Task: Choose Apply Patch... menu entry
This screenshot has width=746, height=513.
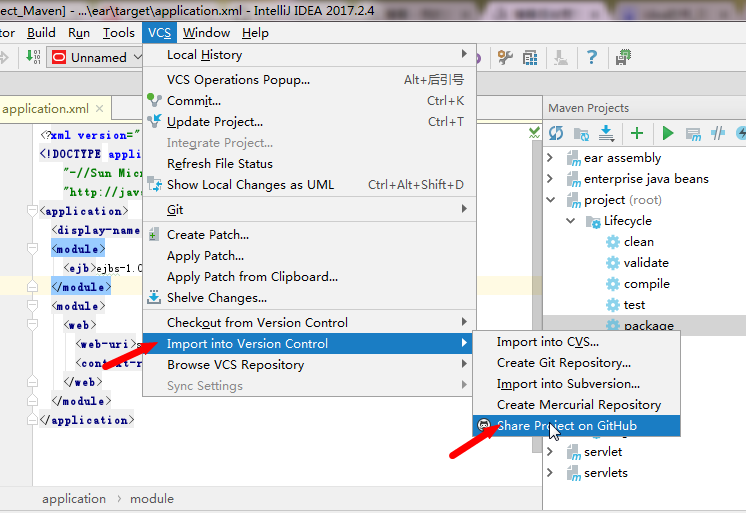Action: pos(309,256)
